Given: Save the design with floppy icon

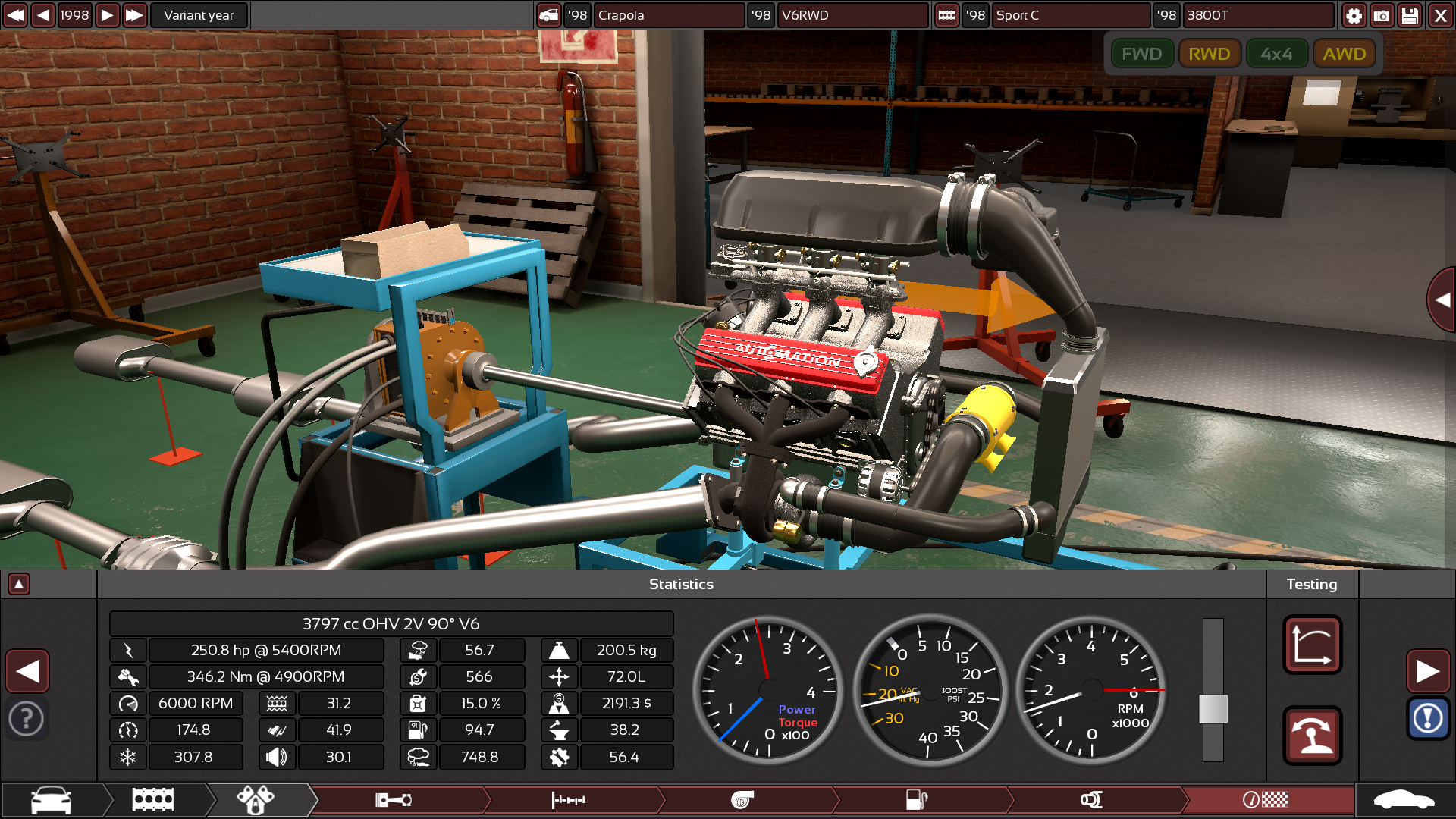Looking at the screenshot, I should click(x=1410, y=15).
